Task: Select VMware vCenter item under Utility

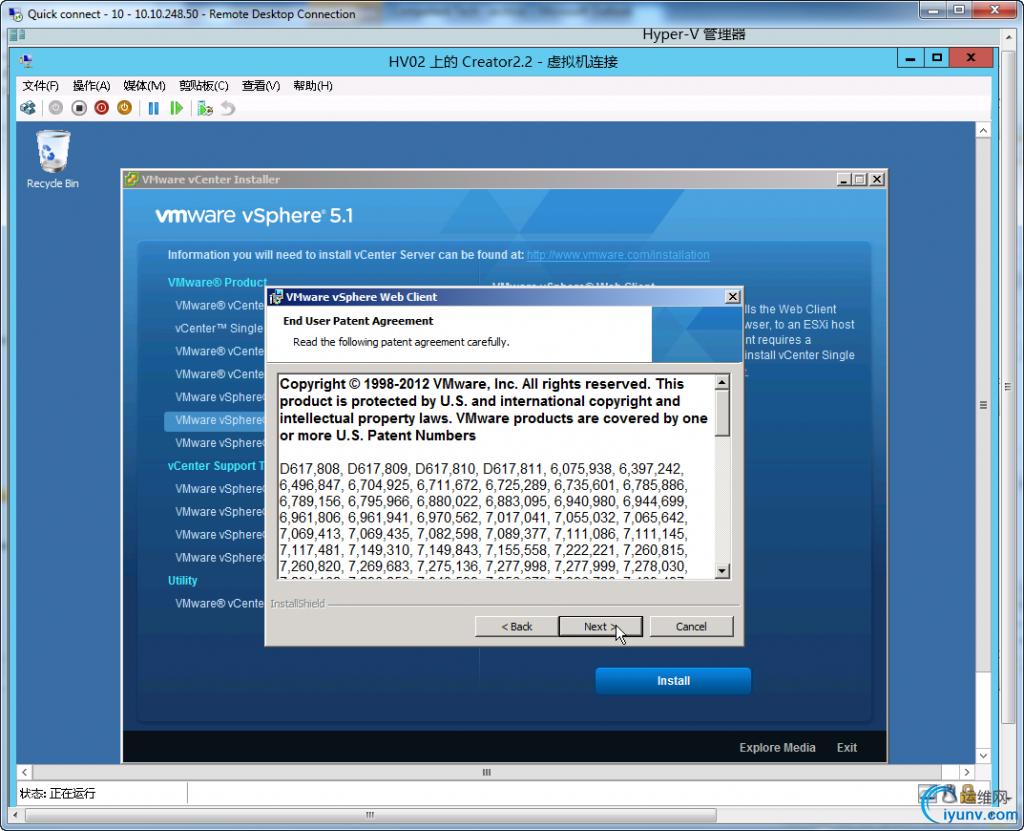Action: (x=219, y=604)
